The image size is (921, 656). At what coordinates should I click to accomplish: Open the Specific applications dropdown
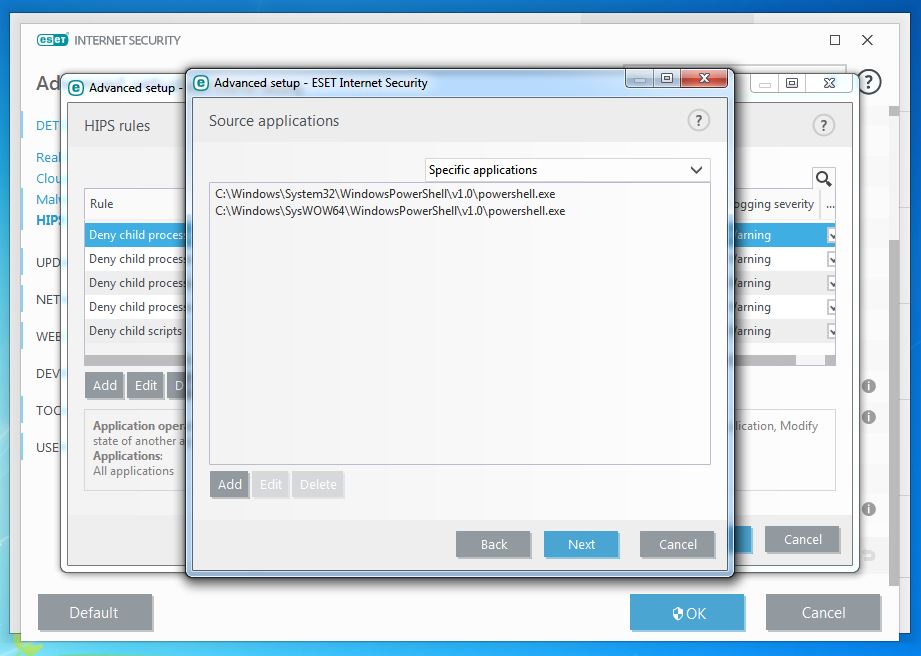point(567,170)
